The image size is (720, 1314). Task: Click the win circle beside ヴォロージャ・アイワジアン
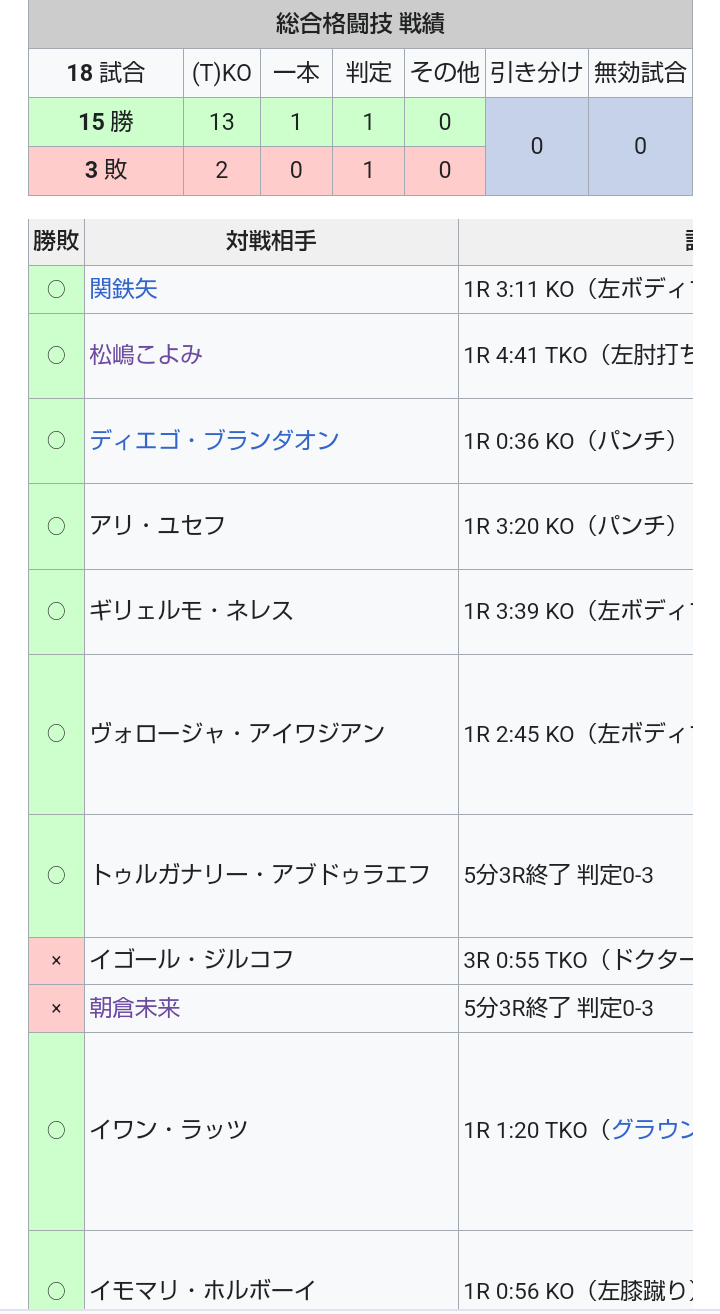click(56, 734)
